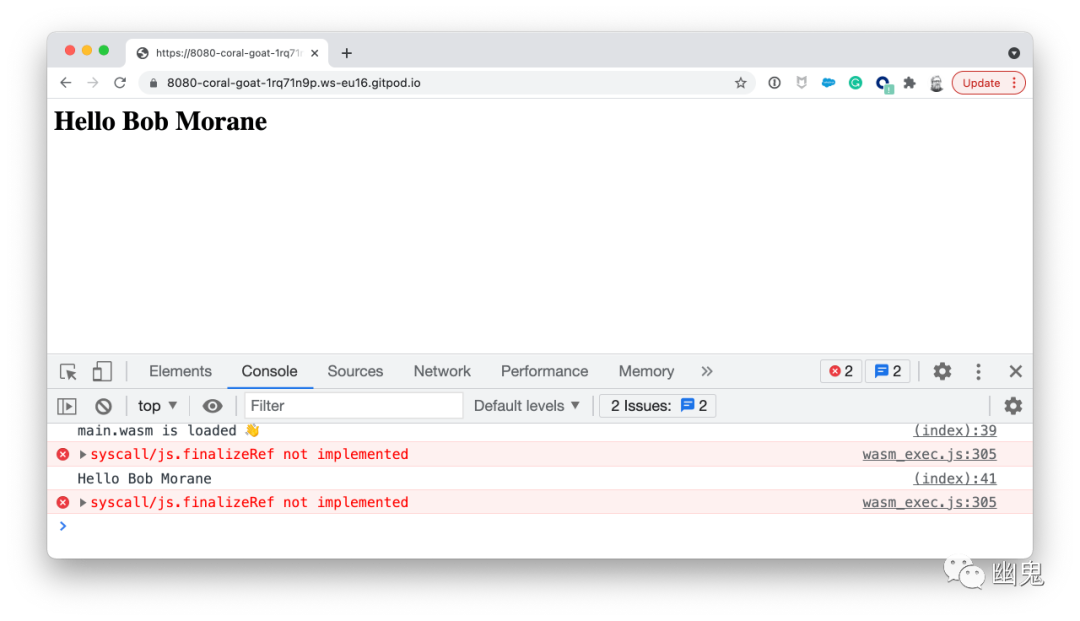The height and width of the screenshot is (621, 1080).
Task: Show the console sidebar
Action: point(67,406)
